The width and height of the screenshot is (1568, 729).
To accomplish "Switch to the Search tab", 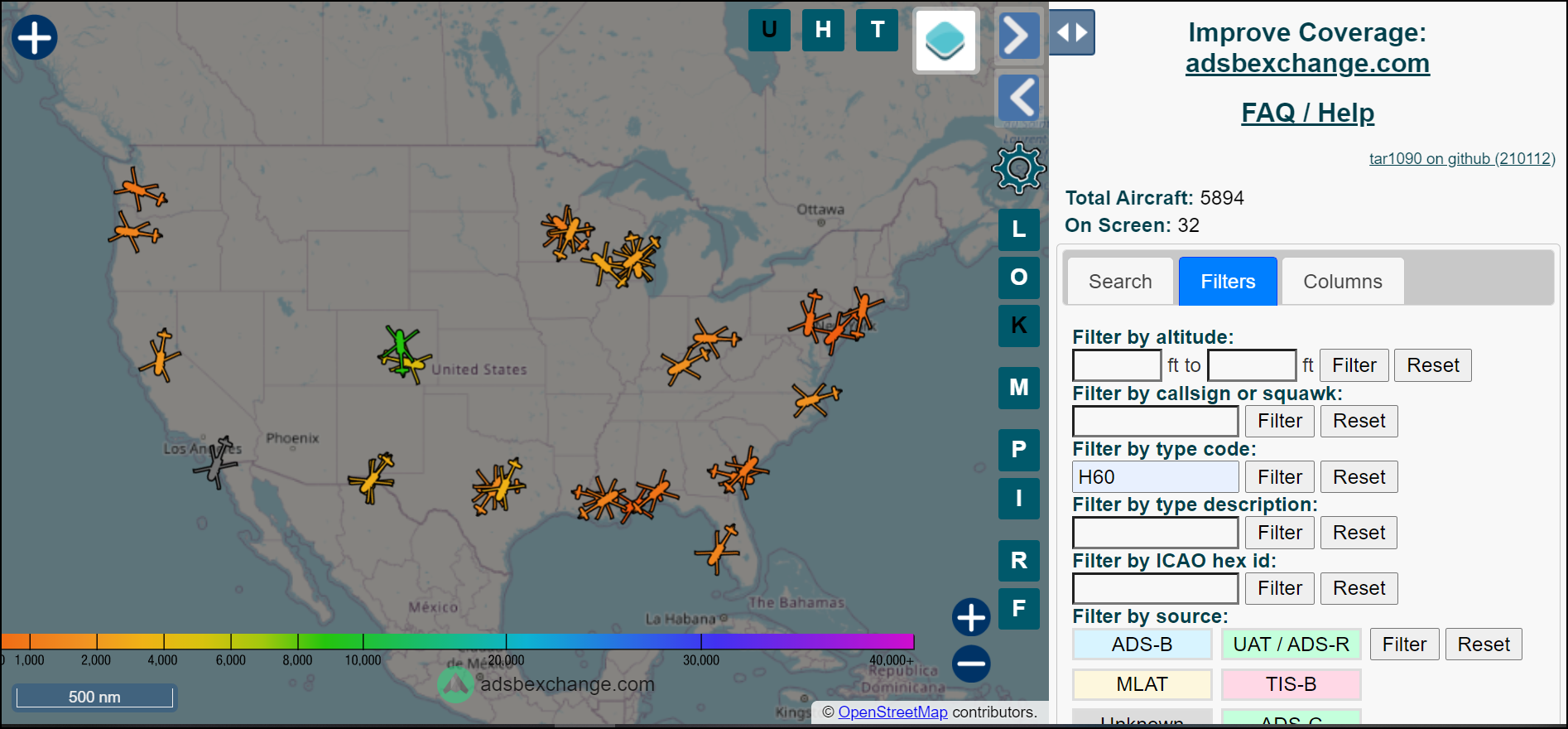I will 1120,282.
